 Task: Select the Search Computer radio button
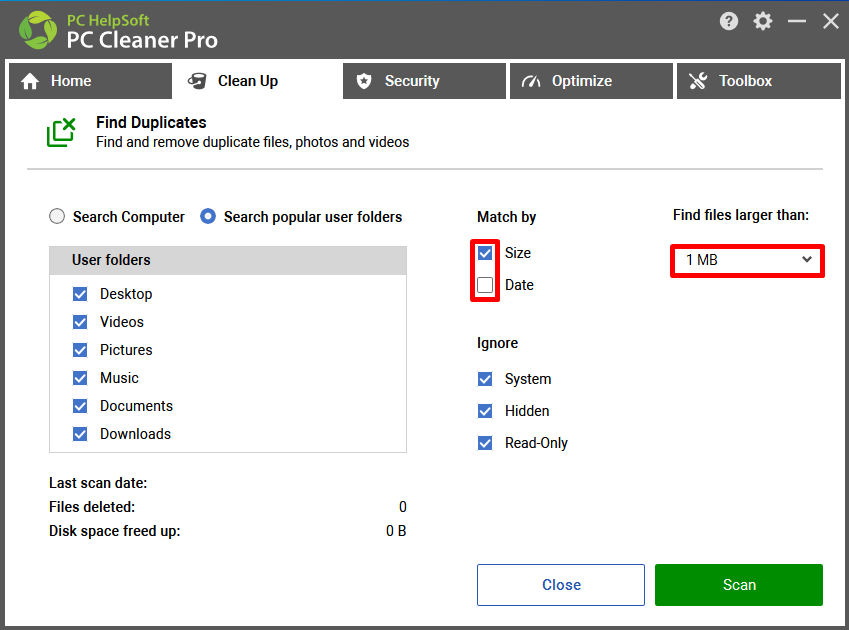click(x=57, y=216)
